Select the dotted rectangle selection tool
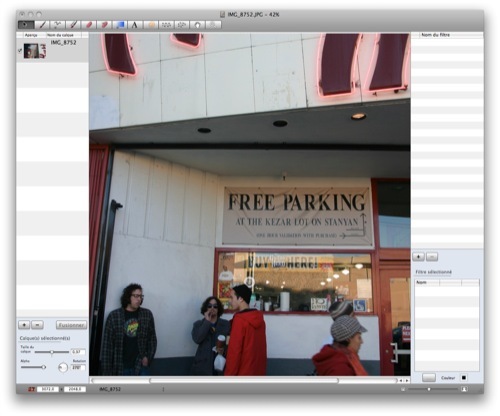The height and width of the screenshot is (416, 500). pos(166,25)
